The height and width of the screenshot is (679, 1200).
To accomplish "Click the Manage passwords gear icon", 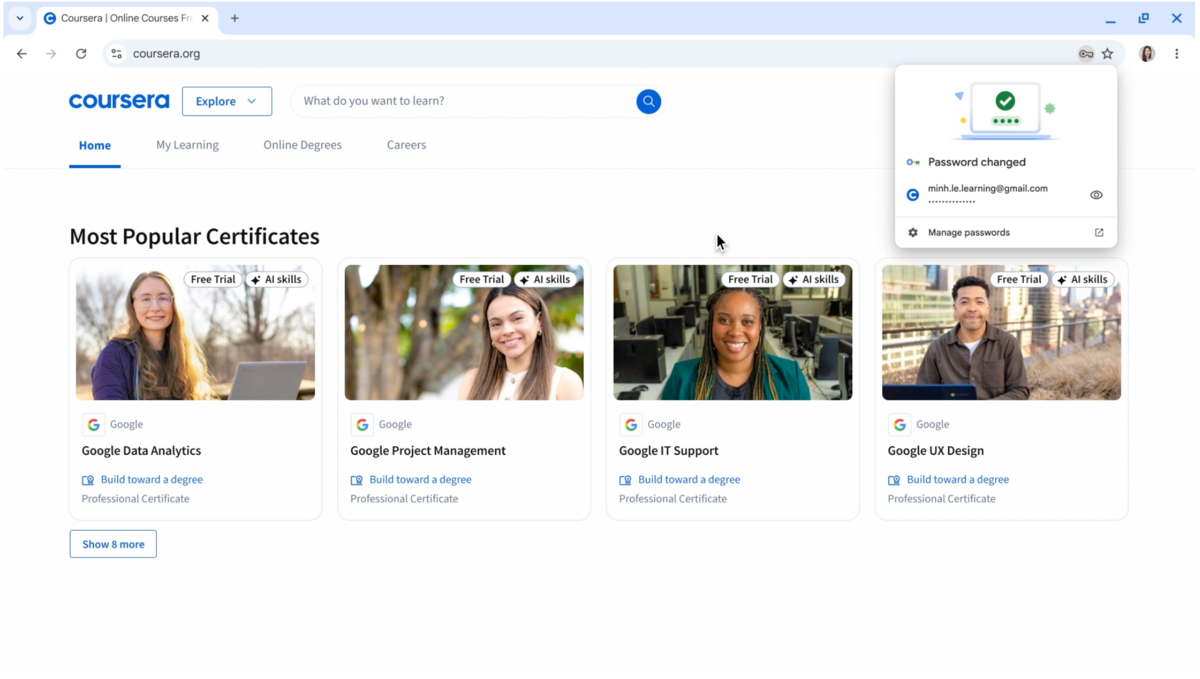I will (913, 232).
